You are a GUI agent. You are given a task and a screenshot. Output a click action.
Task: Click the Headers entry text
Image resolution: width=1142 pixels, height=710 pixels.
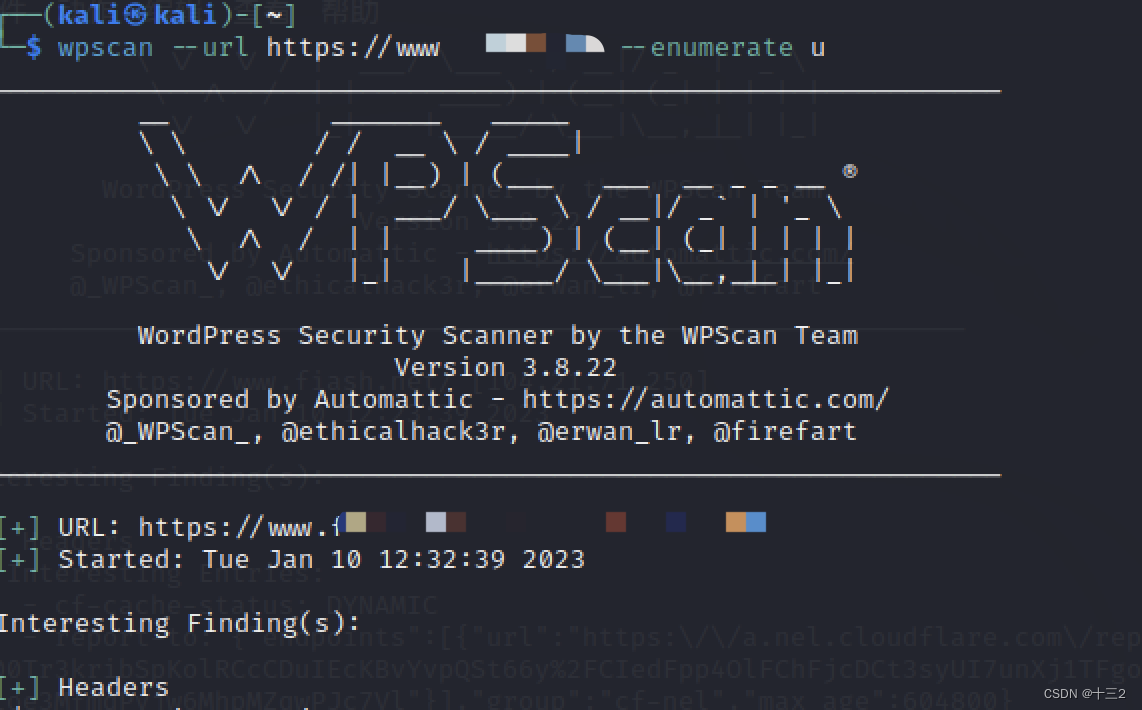(x=113, y=687)
